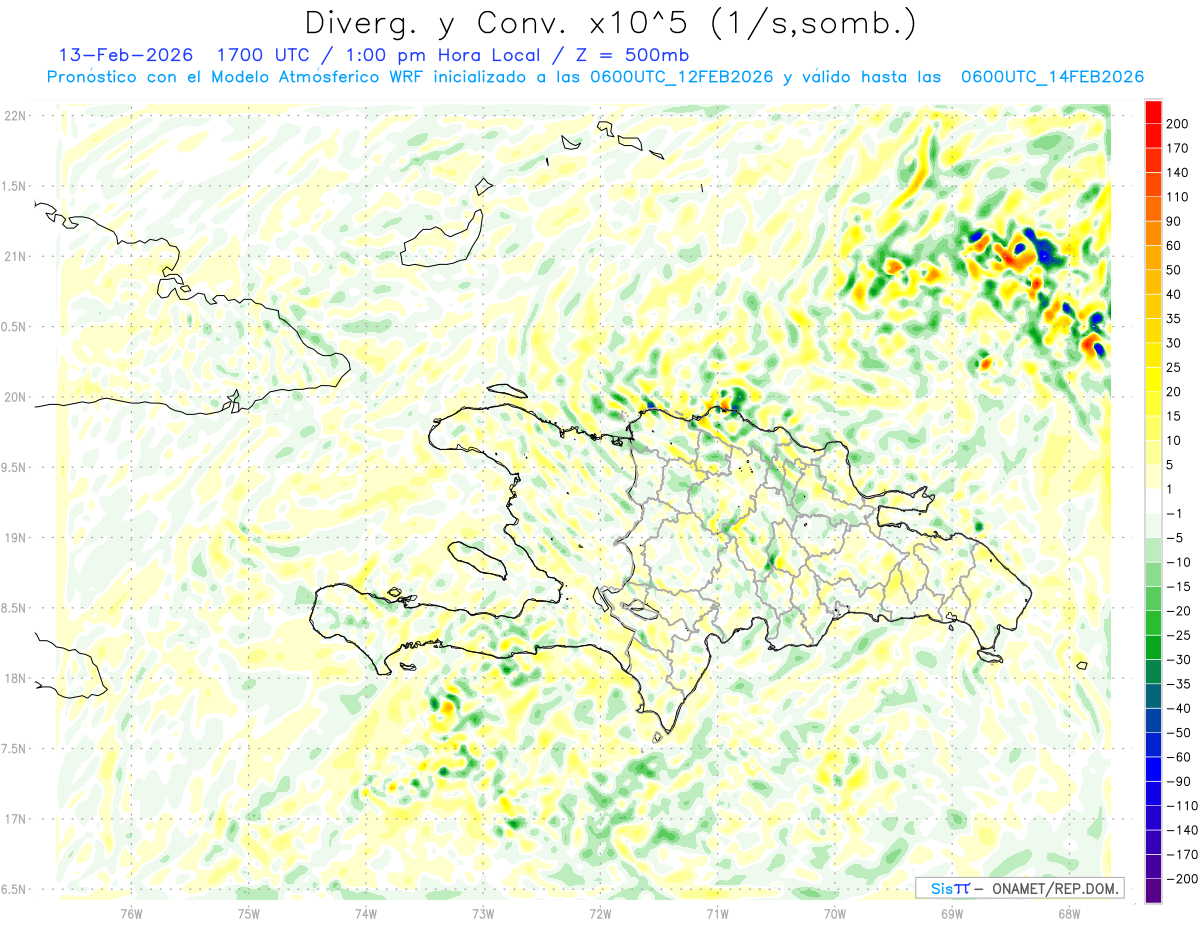Click the '73W' longitude label

click(483, 913)
